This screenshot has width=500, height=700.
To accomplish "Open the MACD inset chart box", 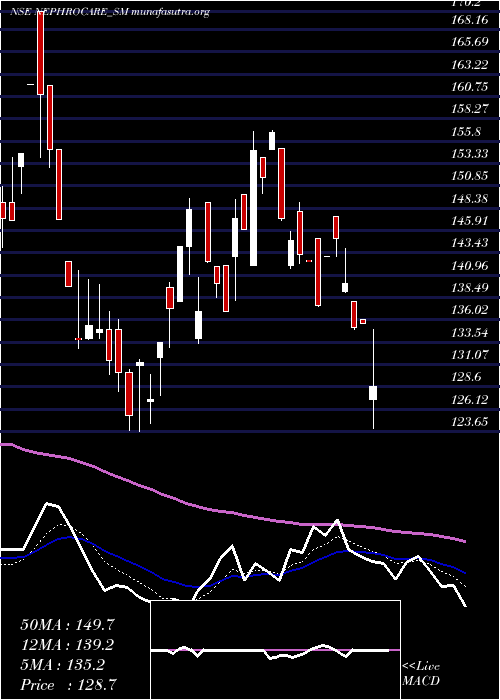I will click(275, 650).
